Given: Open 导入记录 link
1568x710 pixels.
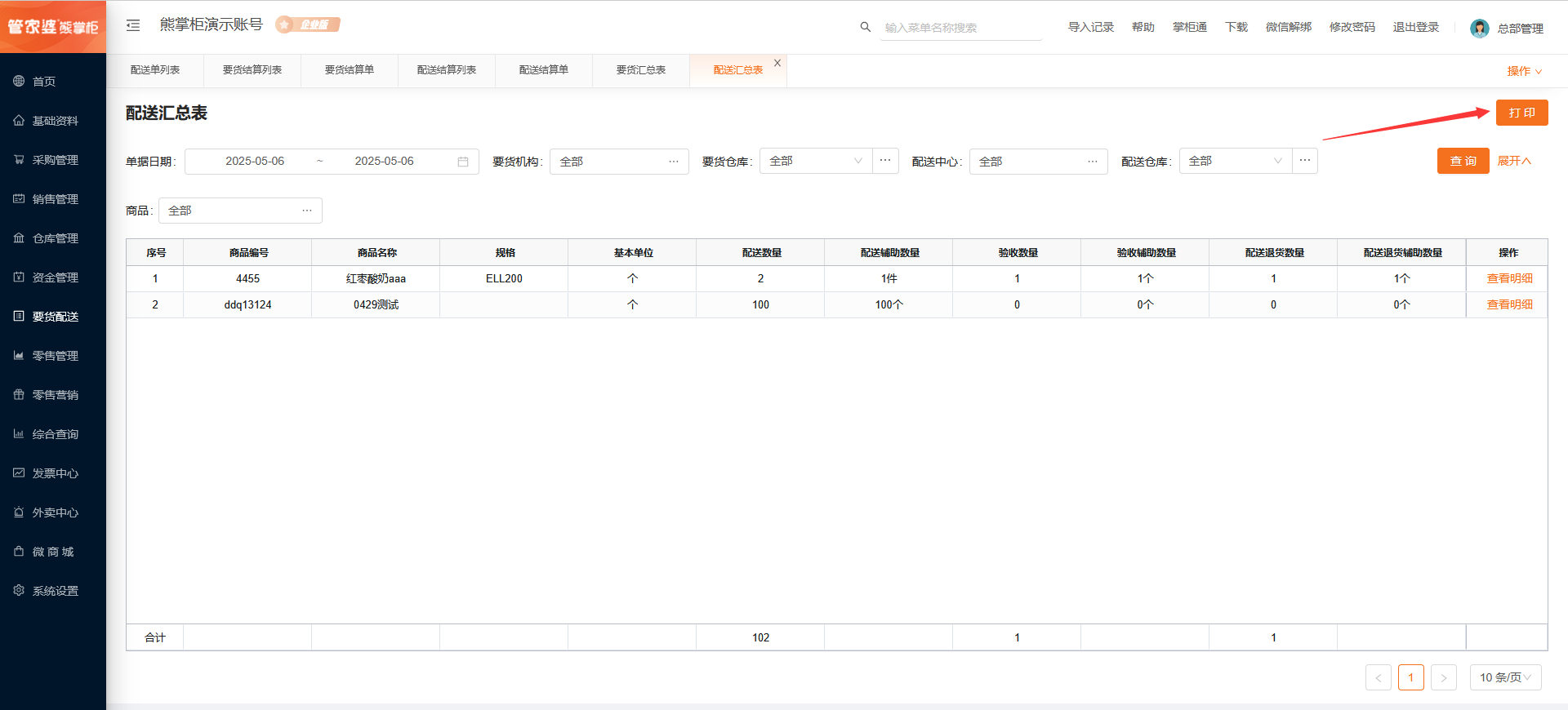Looking at the screenshot, I should [1091, 27].
